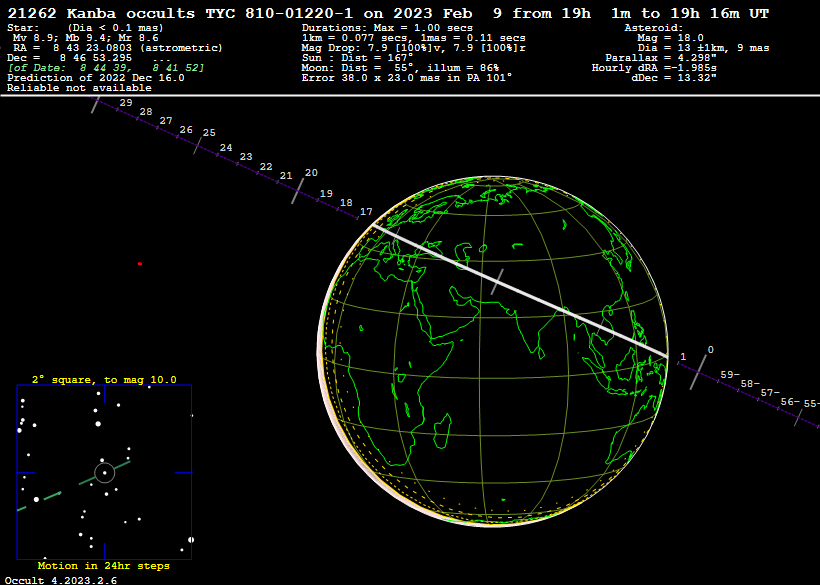This screenshot has height=585, width=820.
Task: Click 'Prediction of 2022 Dec 16.0' text
Action: [96, 78]
